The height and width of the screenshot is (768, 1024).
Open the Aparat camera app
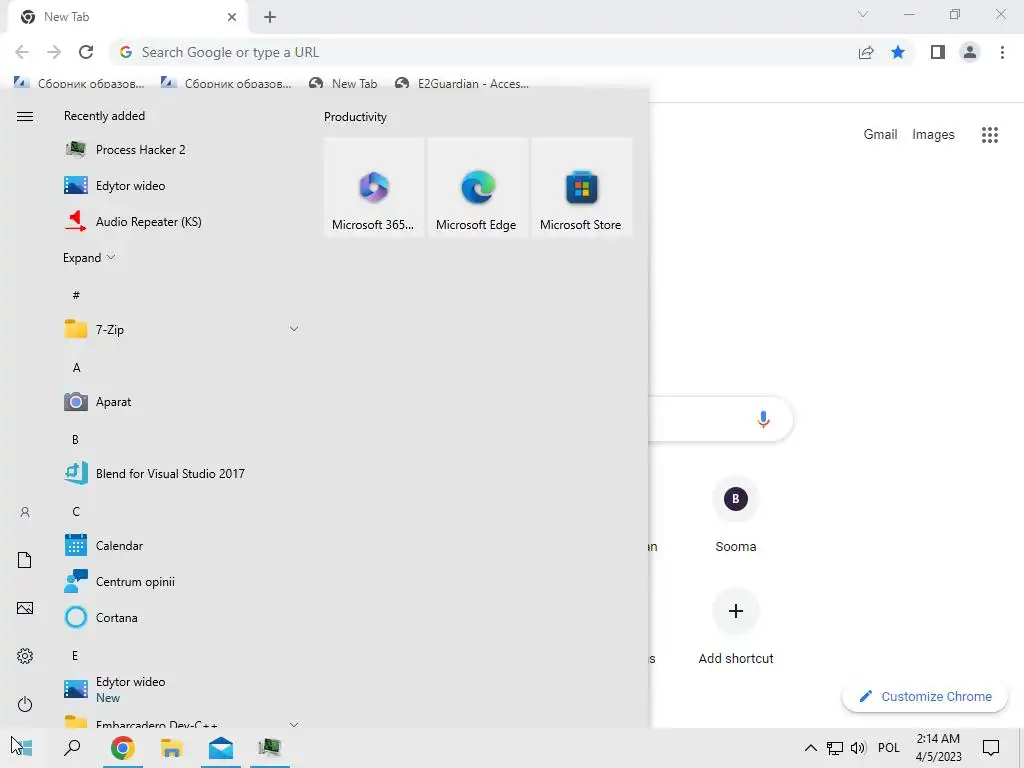pyautogui.click(x=182, y=402)
